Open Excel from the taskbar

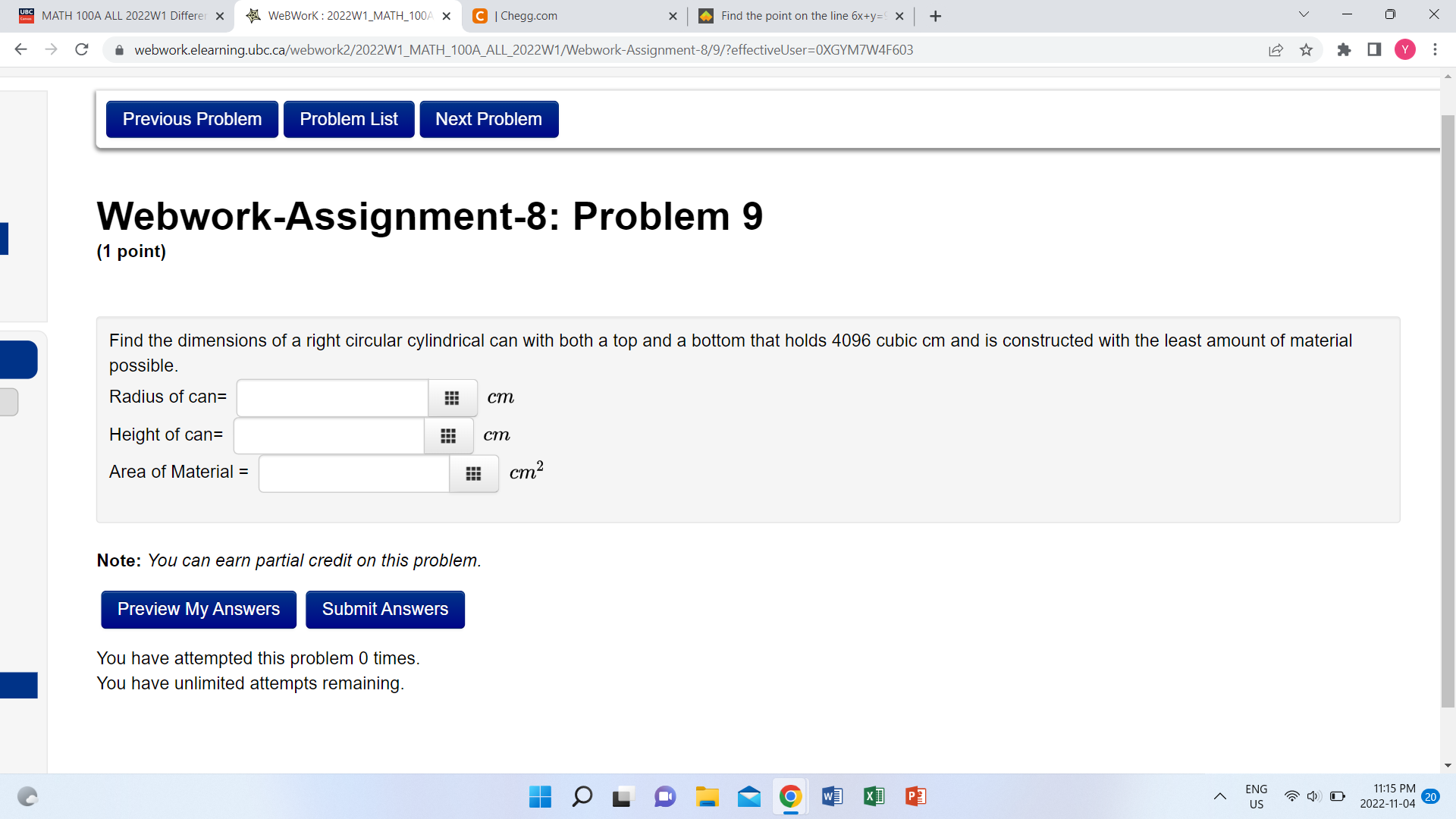874,796
